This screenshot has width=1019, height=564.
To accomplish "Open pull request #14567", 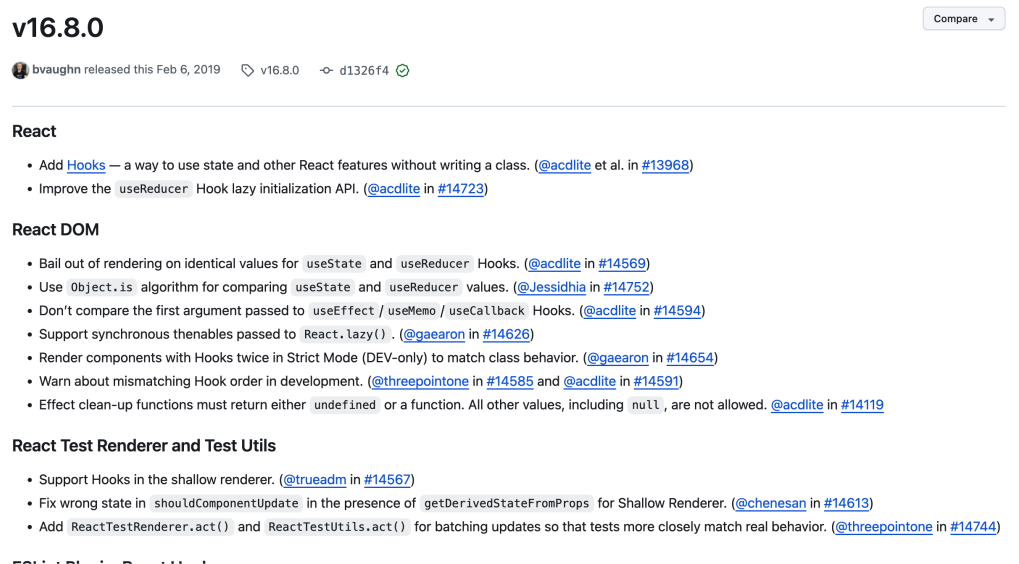I will click(x=387, y=480).
